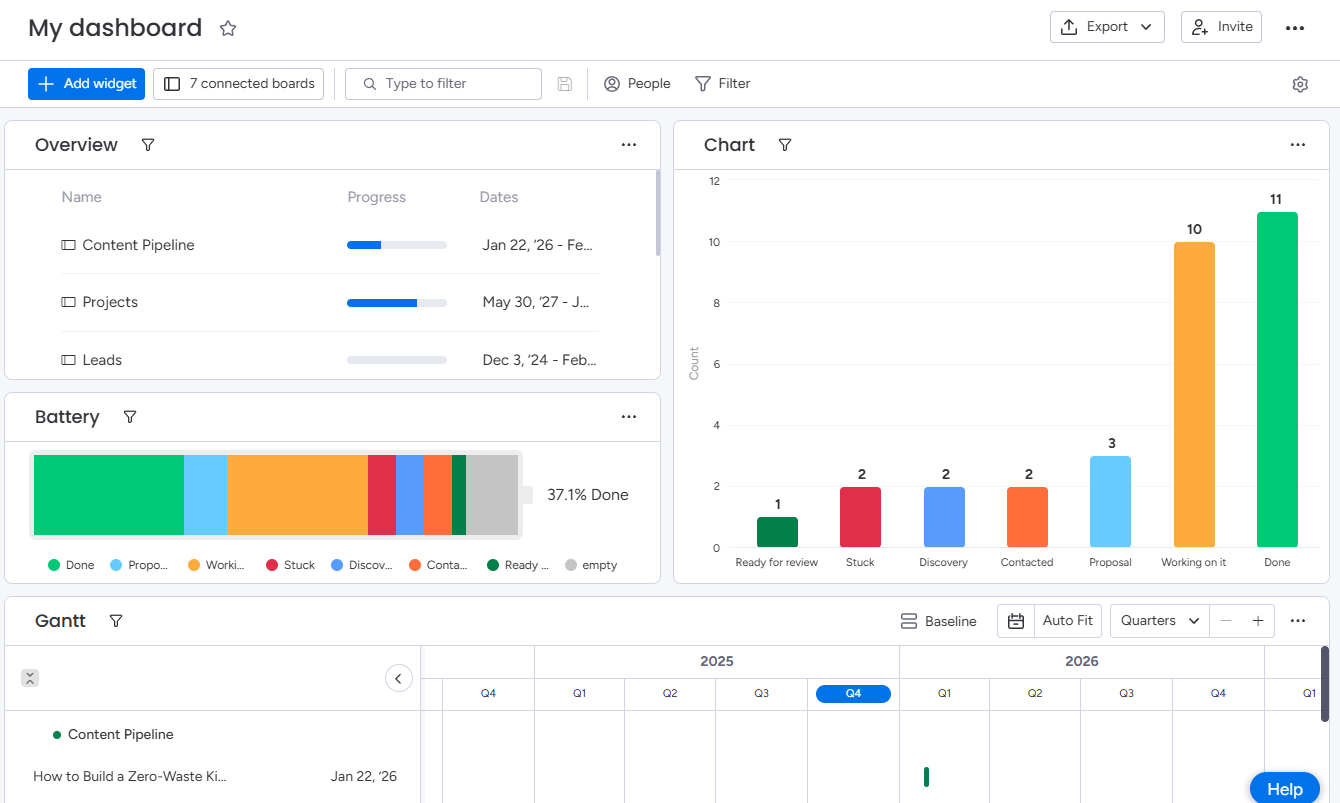The height and width of the screenshot is (803, 1340).
Task: Toggle Working on it in Battery legend
Action: (x=216, y=565)
